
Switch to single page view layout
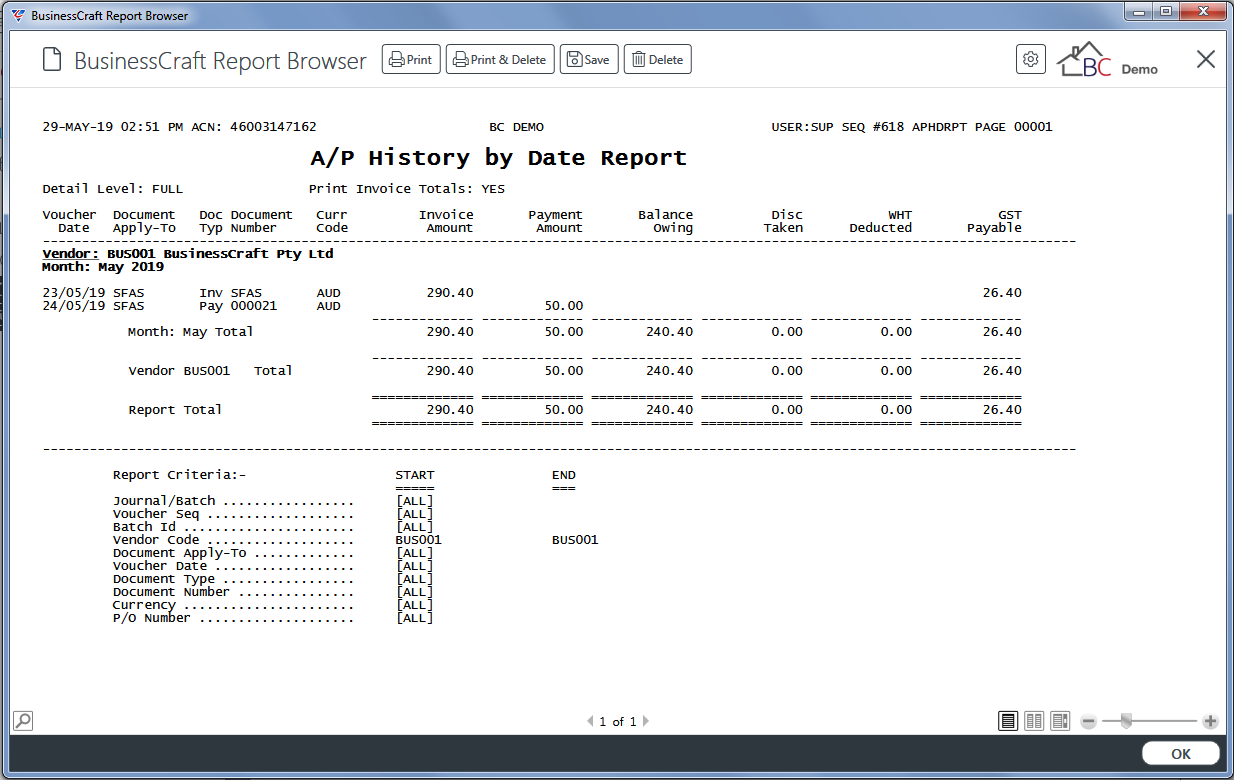pyautogui.click(x=1008, y=721)
